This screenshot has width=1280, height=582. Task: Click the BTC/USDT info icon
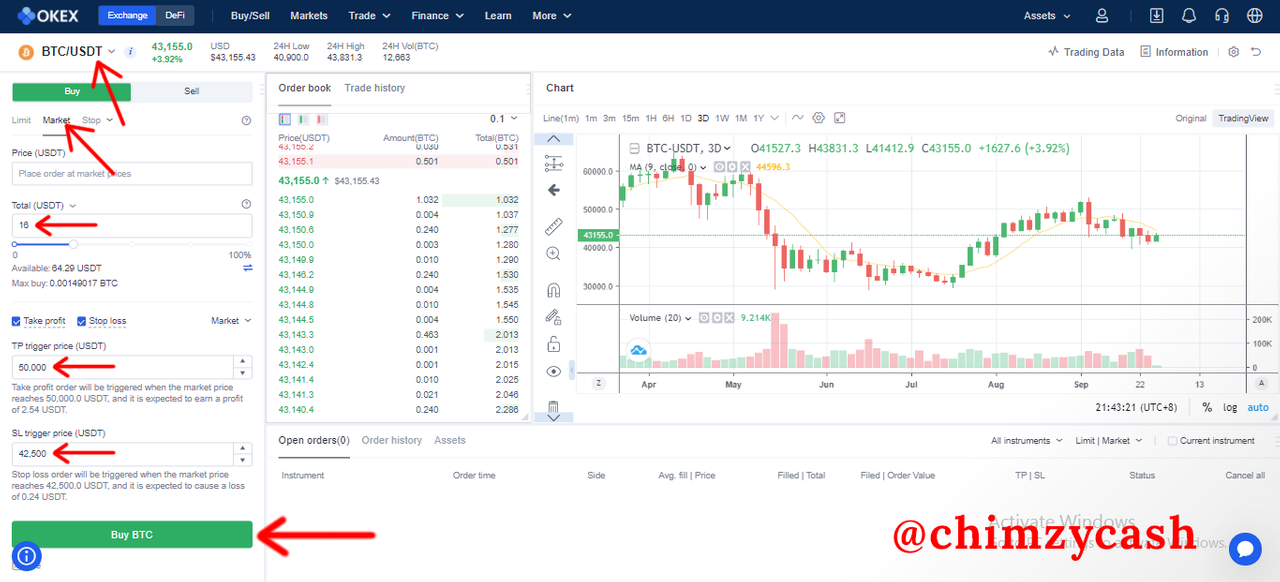pos(130,51)
